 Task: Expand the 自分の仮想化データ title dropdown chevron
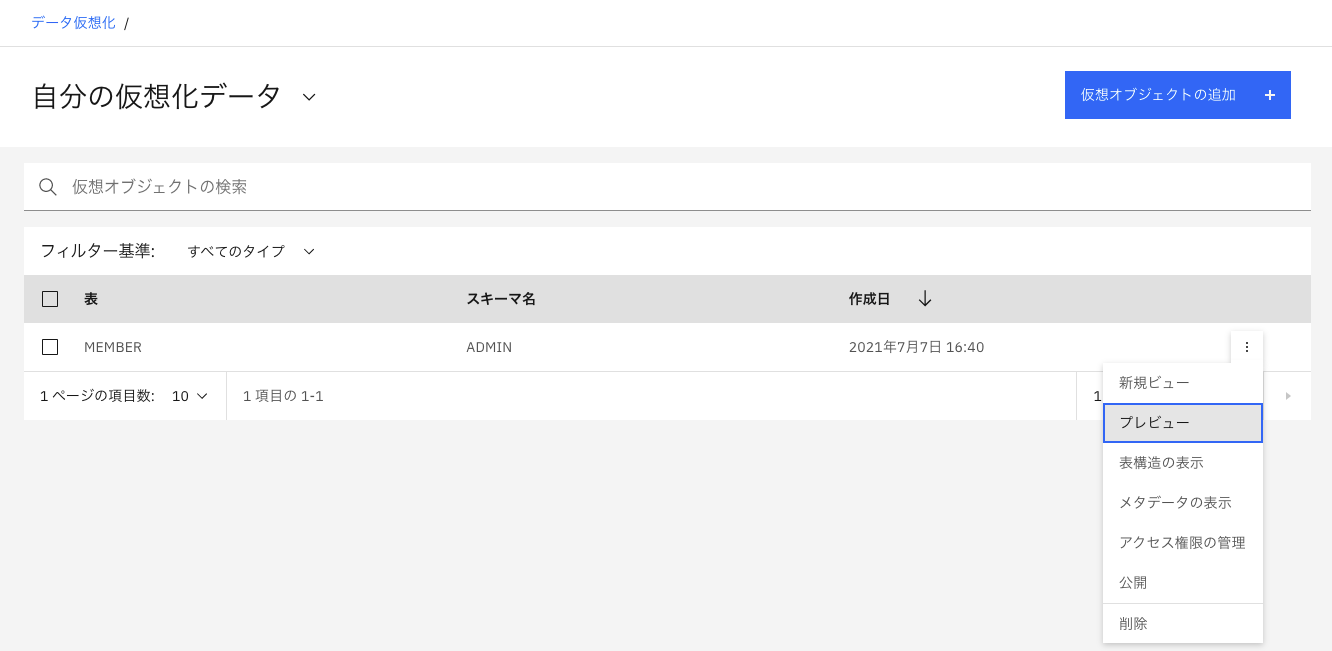coord(309,97)
